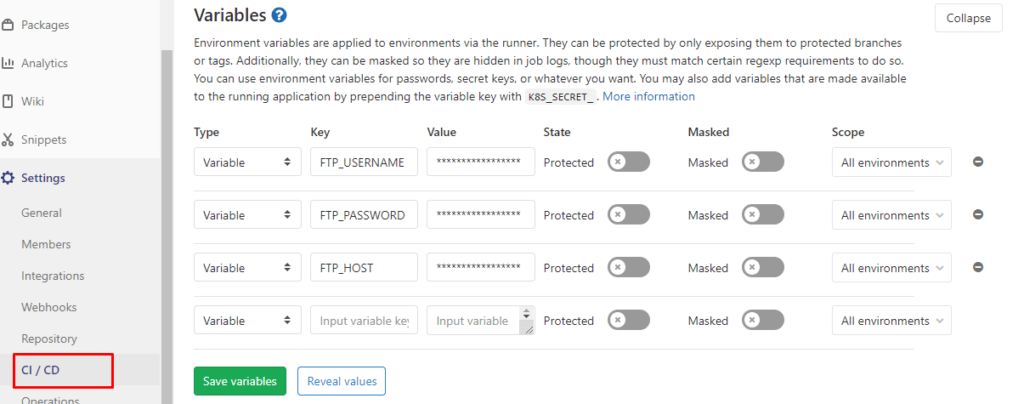Click the Input variable key field
The width and height of the screenshot is (1024, 404).
pos(364,320)
